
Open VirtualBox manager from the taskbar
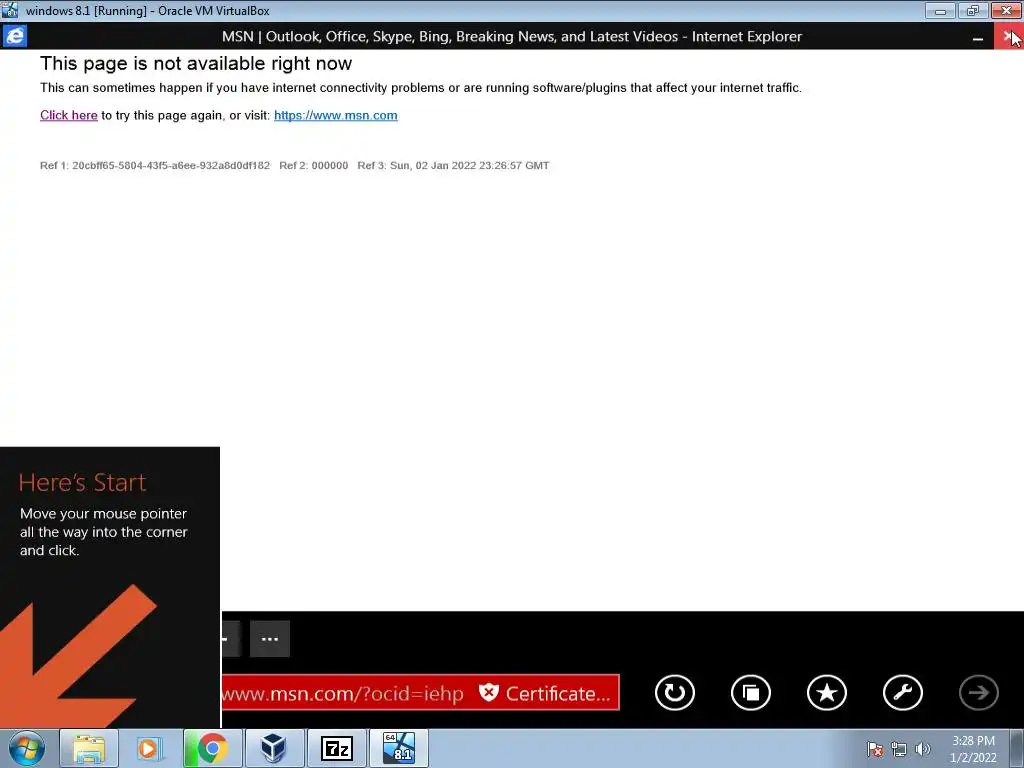tap(274, 748)
